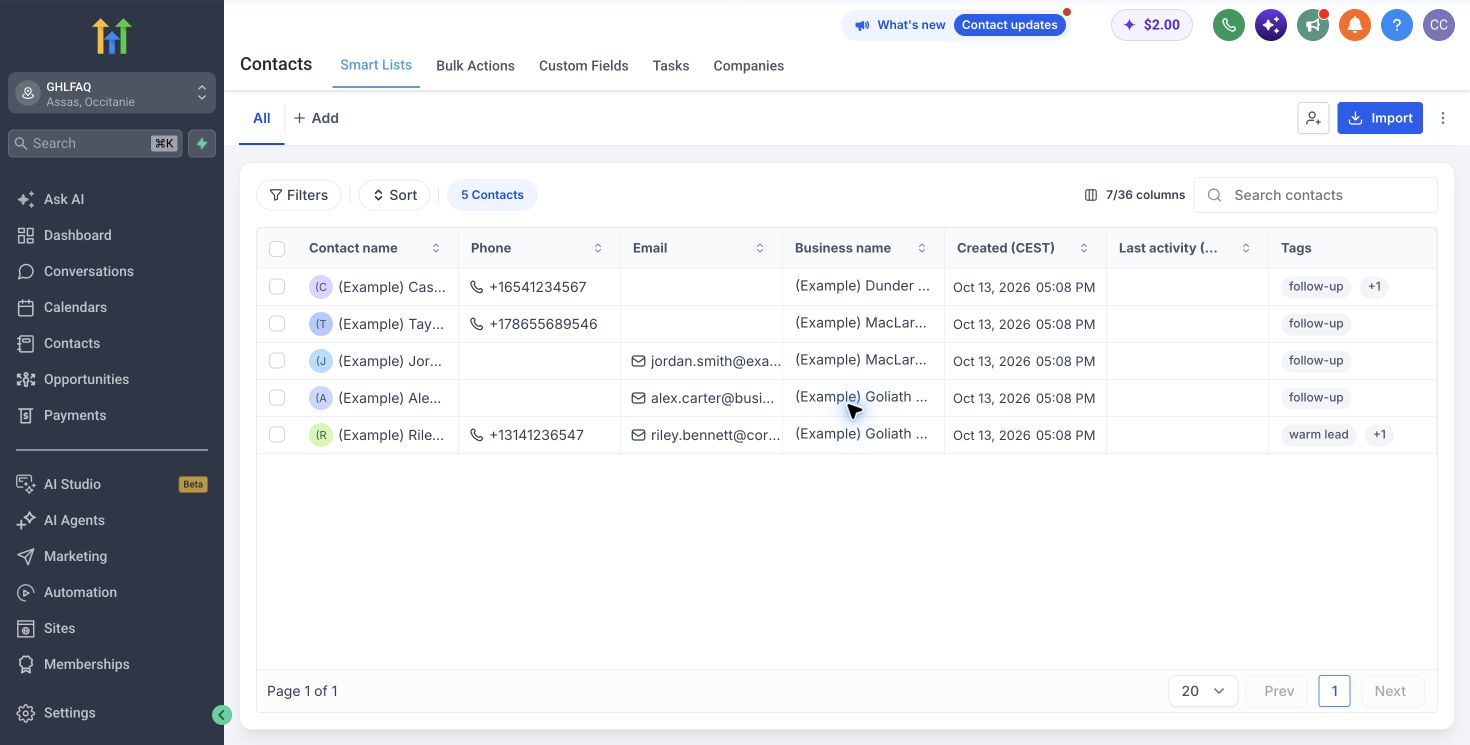The image size is (1470, 745).
Task: Toggle the select-all contacts header checkbox
Action: click(277, 249)
